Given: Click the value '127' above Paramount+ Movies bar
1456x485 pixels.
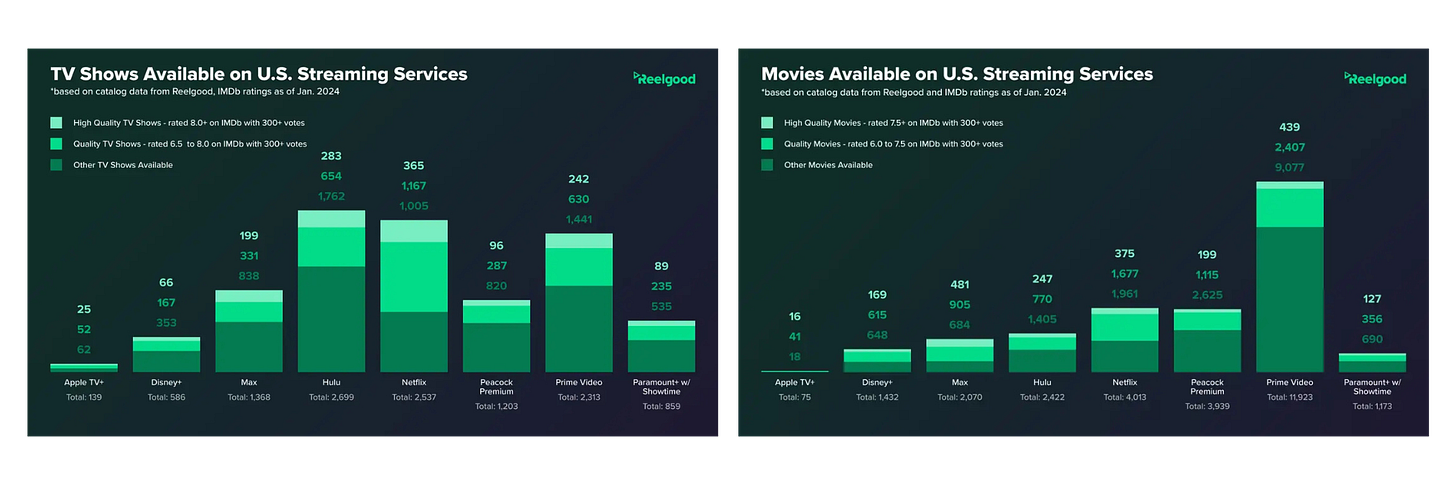Looking at the screenshot, I should click(1371, 298).
